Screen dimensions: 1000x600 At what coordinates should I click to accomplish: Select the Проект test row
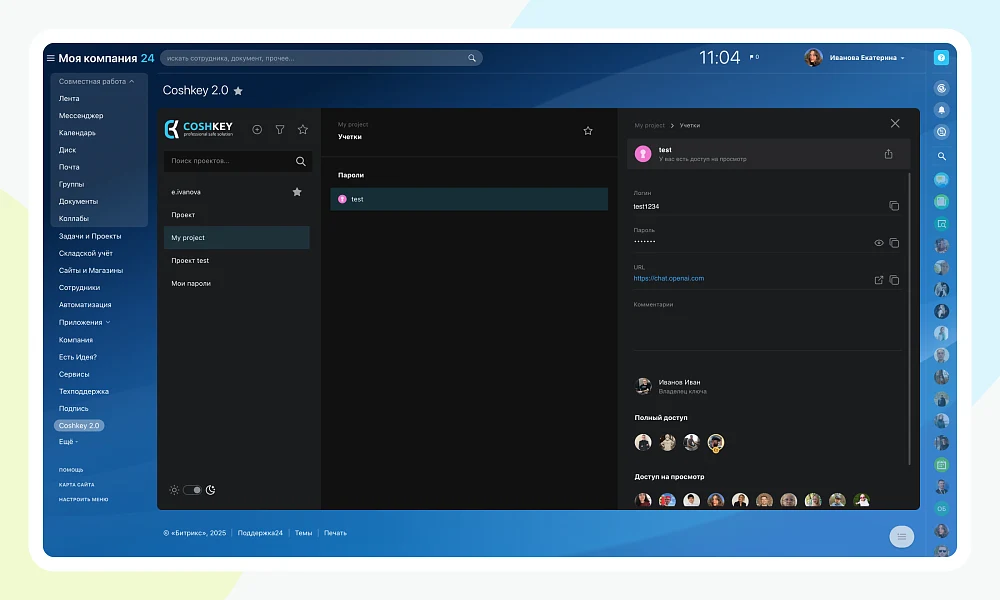(x=237, y=261)
